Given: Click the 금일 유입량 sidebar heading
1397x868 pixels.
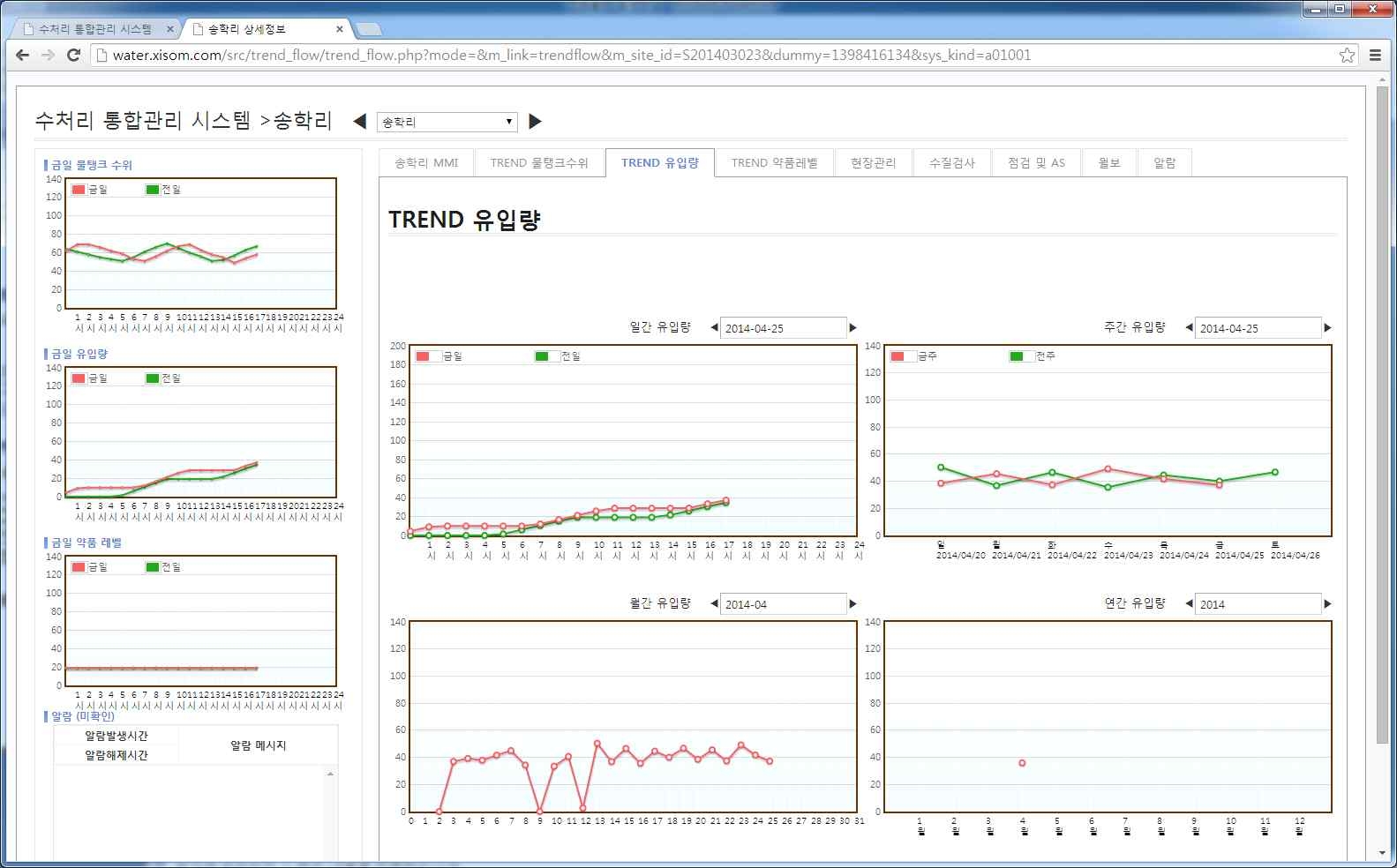Looking at the screenshot, I should 79,354.
